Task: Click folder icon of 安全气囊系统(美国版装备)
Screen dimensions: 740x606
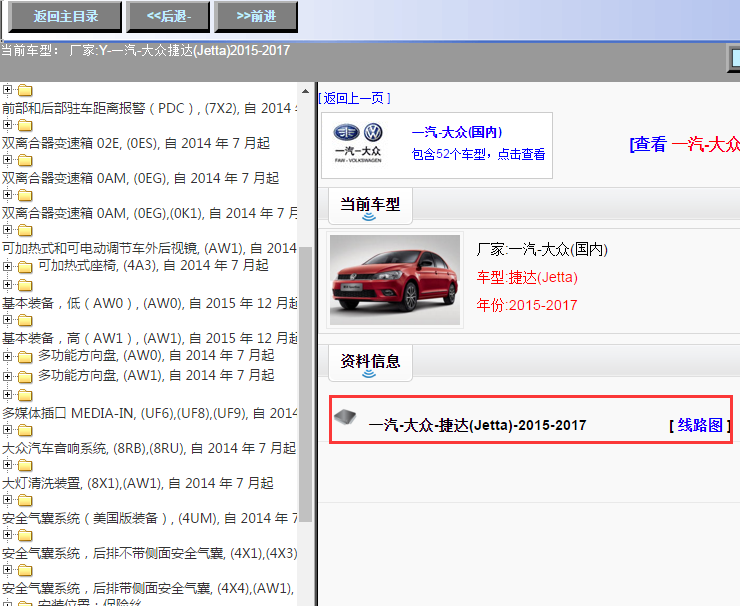Action: (25, 500)
